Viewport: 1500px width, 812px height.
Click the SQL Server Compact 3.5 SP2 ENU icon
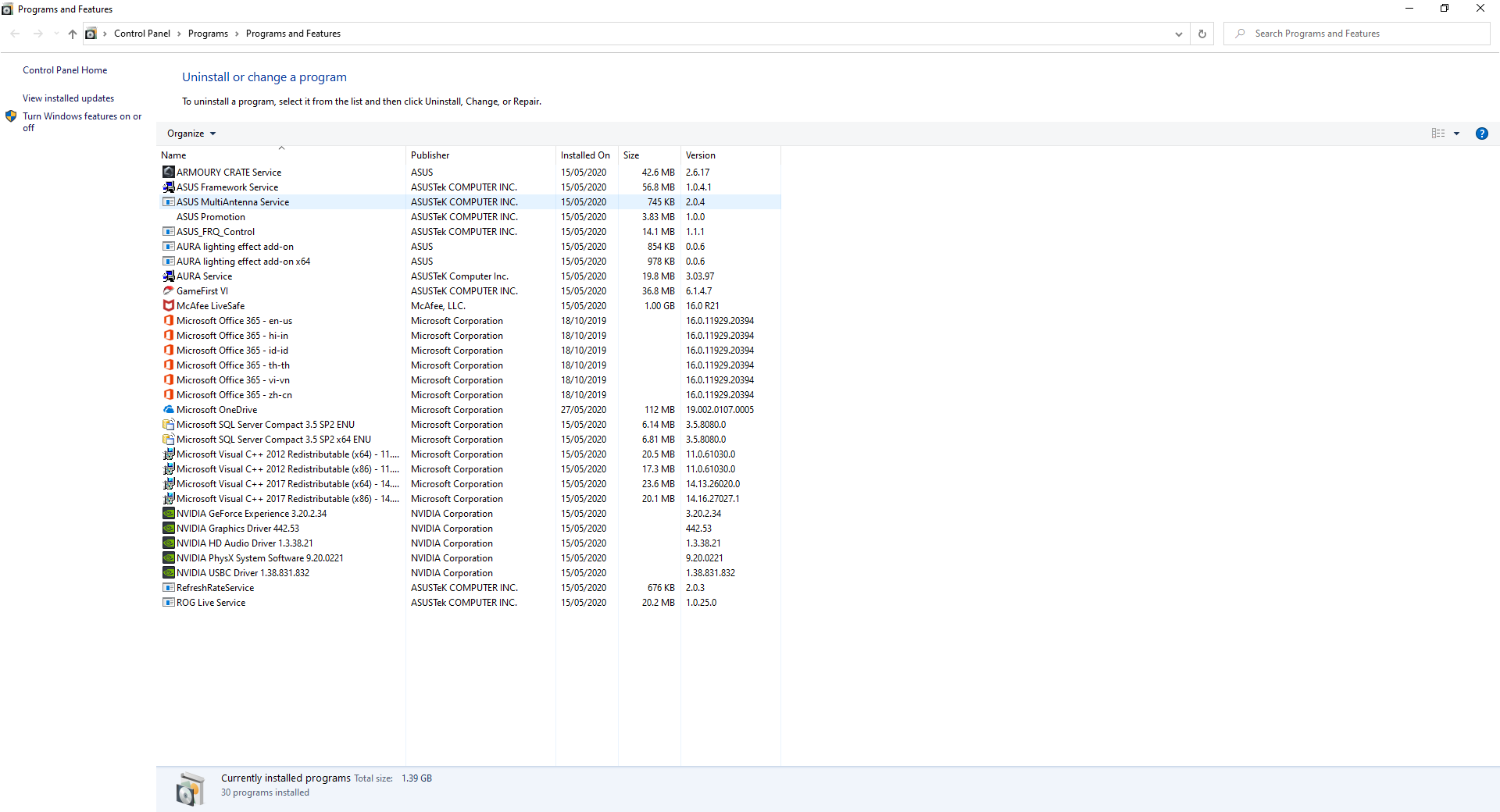(168, 424)
